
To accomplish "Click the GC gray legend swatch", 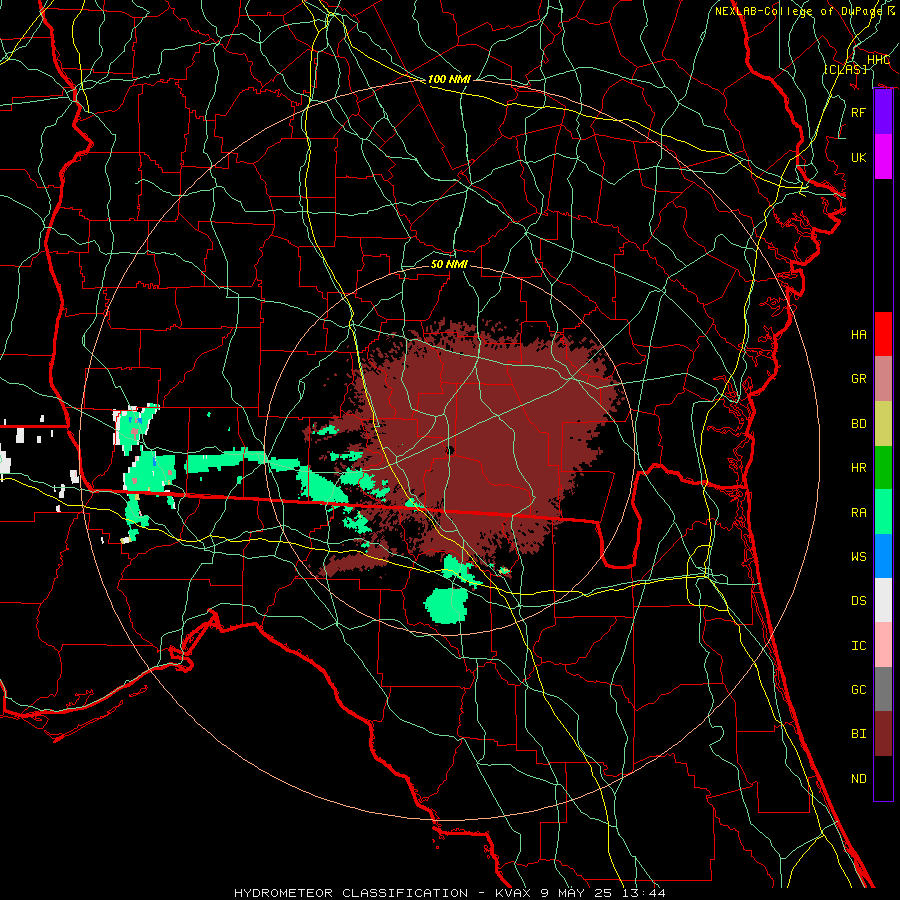I will coord(882,689).
